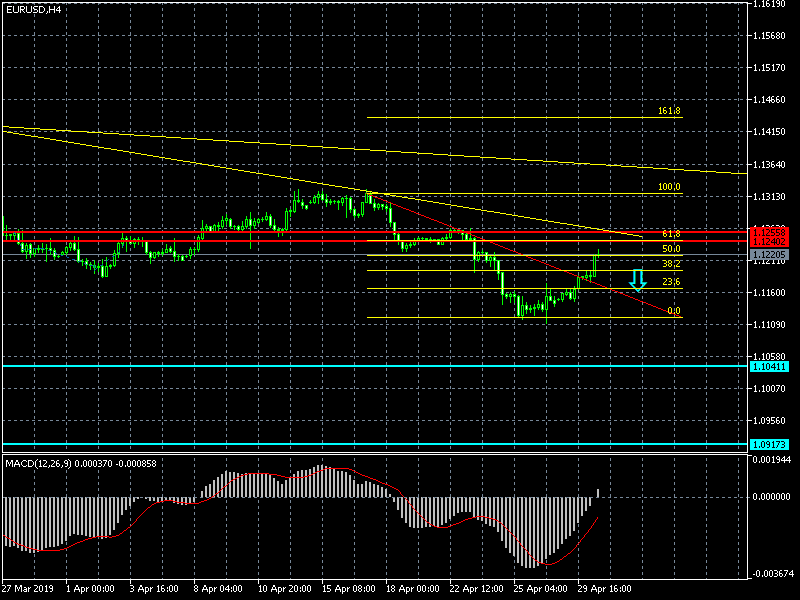Click the cyan 1.10411 price tag
The height and width of the screenshot is (600, 800).
click(x=770, y=366)
